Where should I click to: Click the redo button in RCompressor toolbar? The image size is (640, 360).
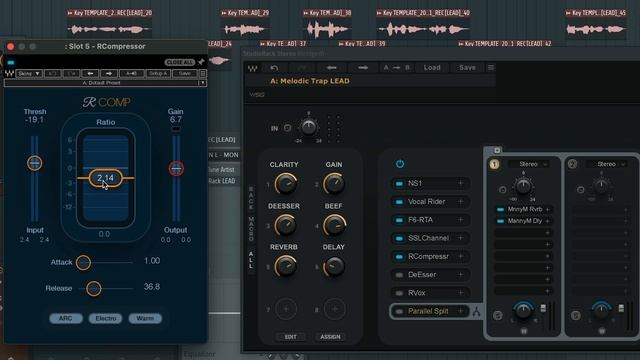(71, 73)
